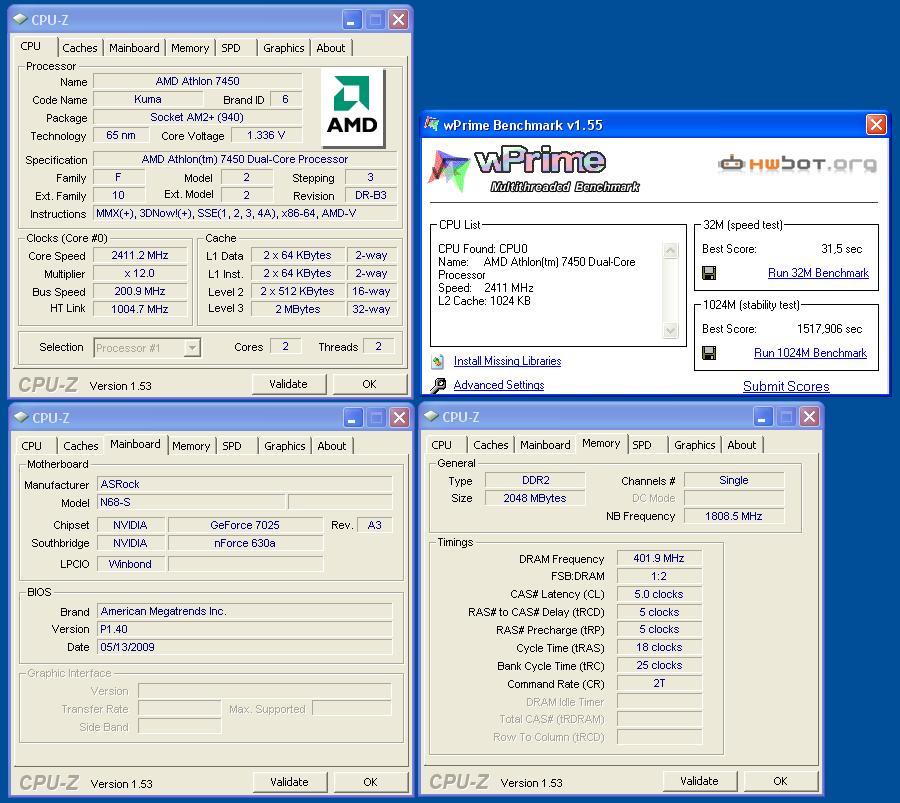Viewport: 900px width, 803px height.
Task: Click Submit Scores link
Action: click(x=786, y=386)
